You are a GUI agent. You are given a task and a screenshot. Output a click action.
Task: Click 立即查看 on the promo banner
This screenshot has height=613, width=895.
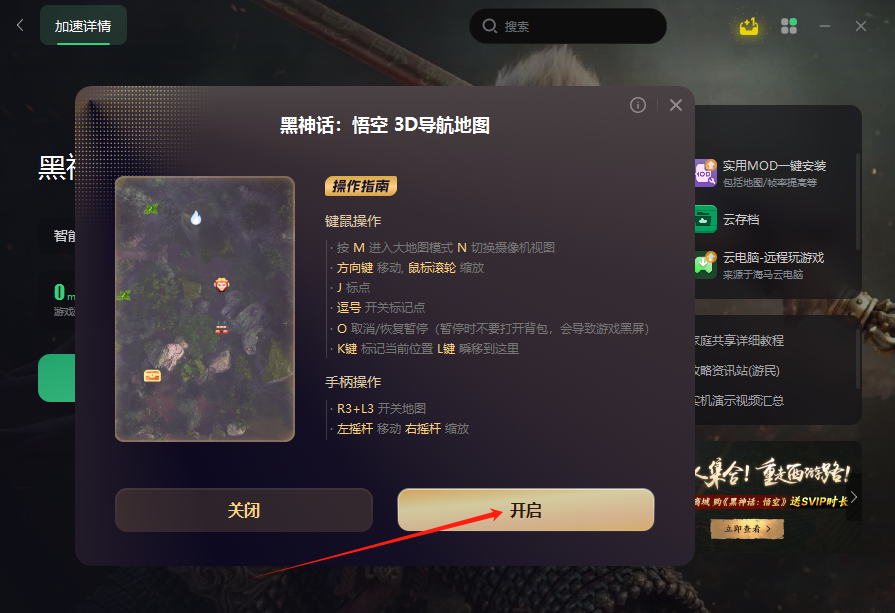(747, 529)
